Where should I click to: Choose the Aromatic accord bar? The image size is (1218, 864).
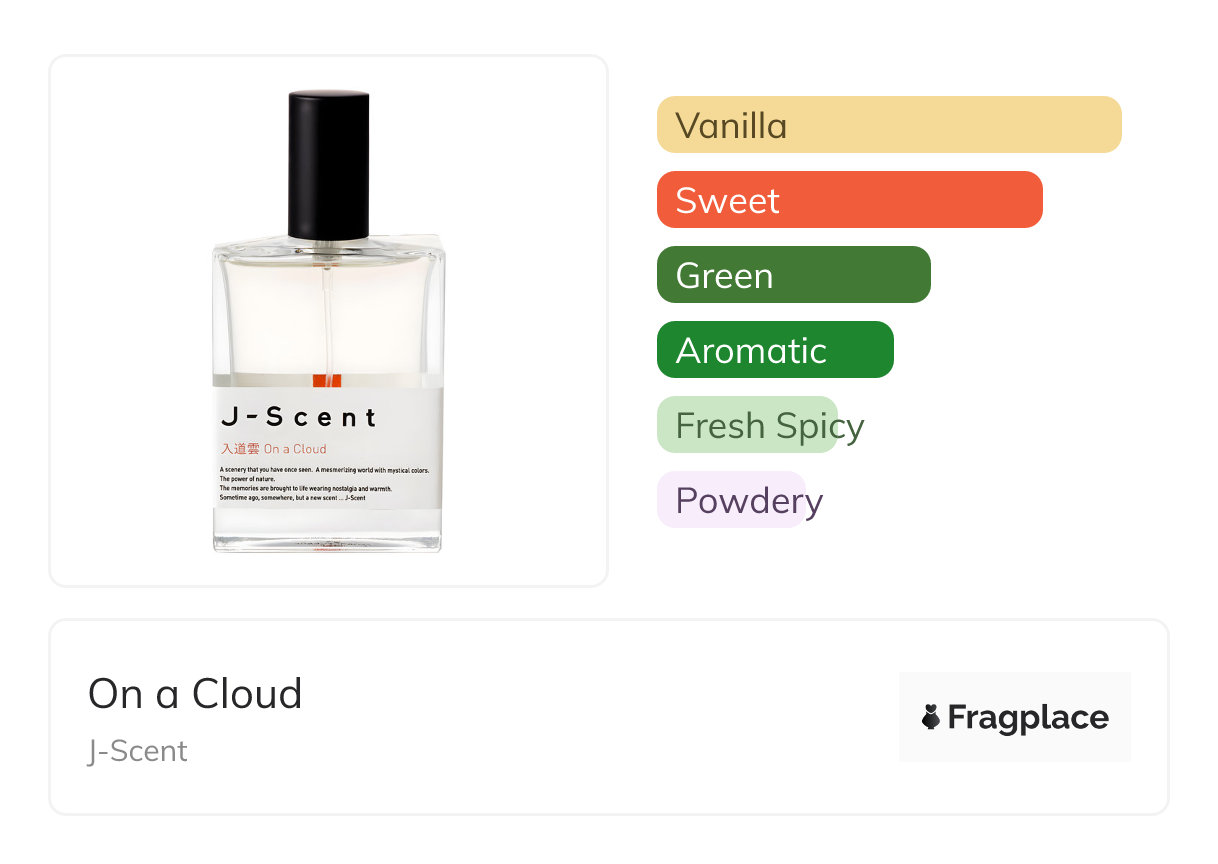774,350
